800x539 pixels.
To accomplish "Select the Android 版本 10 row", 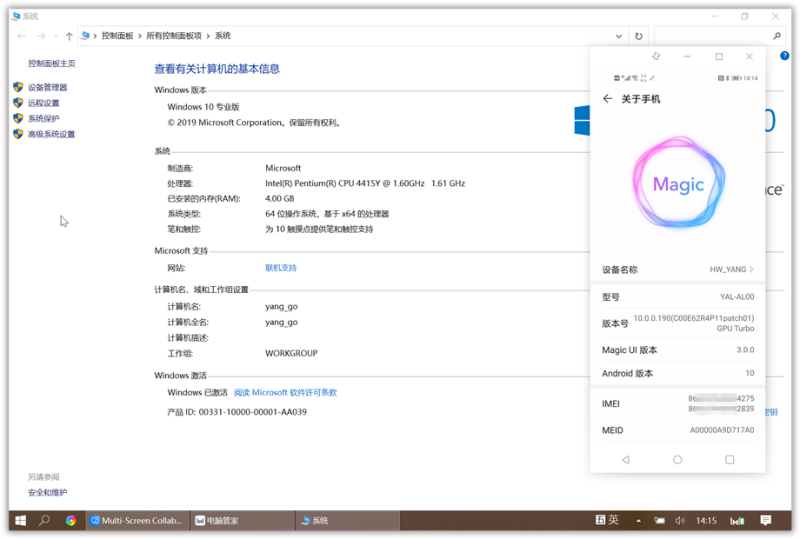I will point(678,373).
